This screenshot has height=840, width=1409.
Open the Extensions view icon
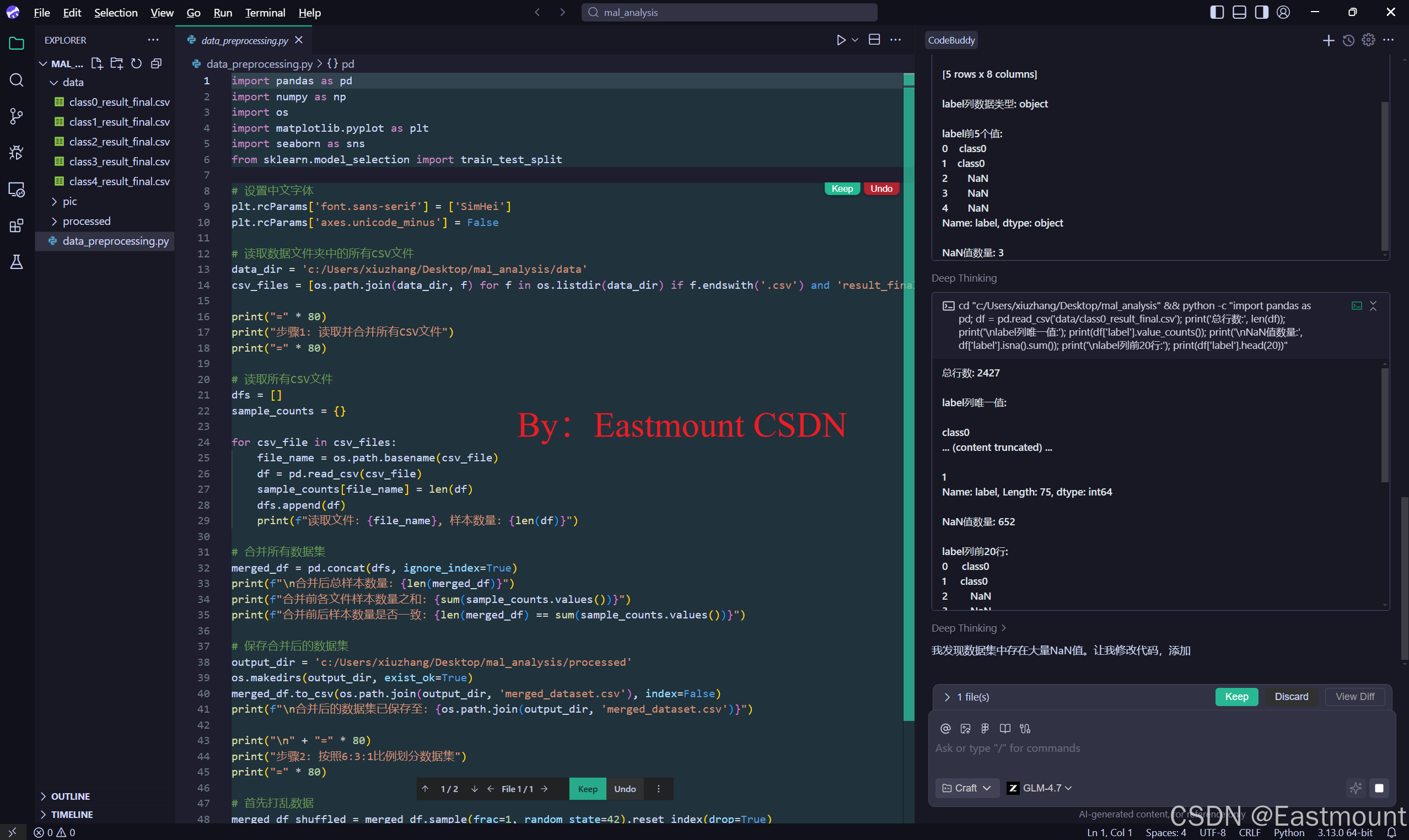[x=17, y=225]
